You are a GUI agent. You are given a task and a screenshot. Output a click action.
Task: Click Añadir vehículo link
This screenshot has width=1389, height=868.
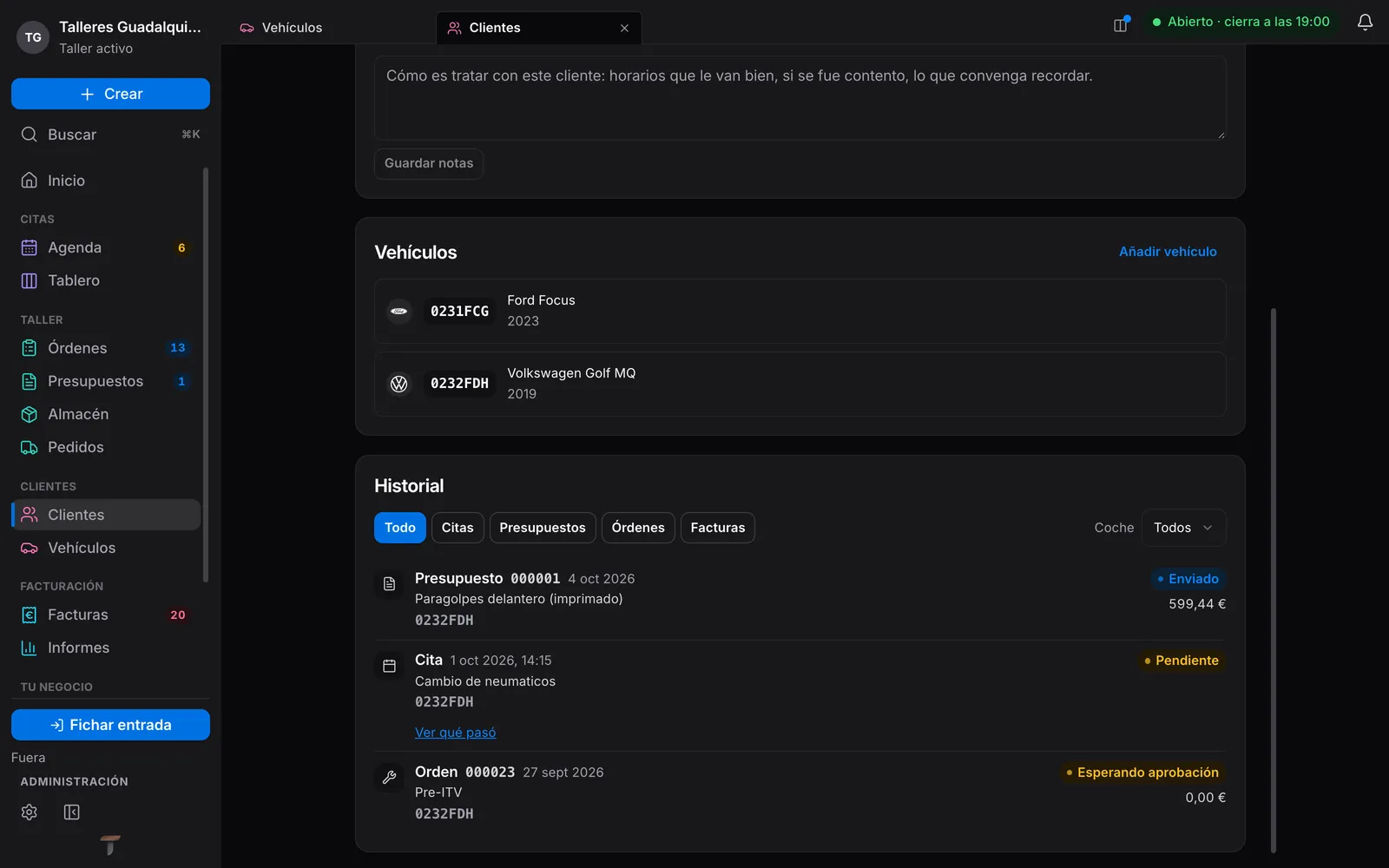1168,252
